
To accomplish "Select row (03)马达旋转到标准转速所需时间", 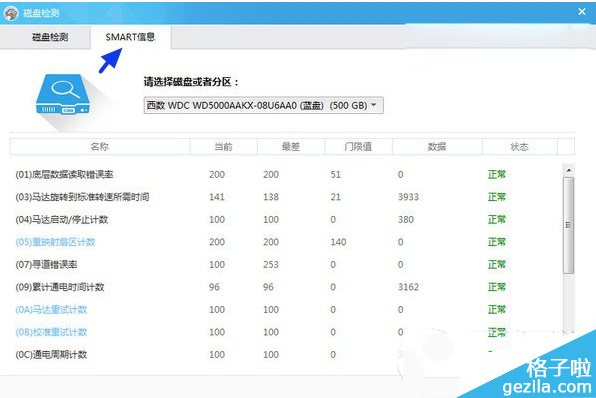I will click(287, 197).
